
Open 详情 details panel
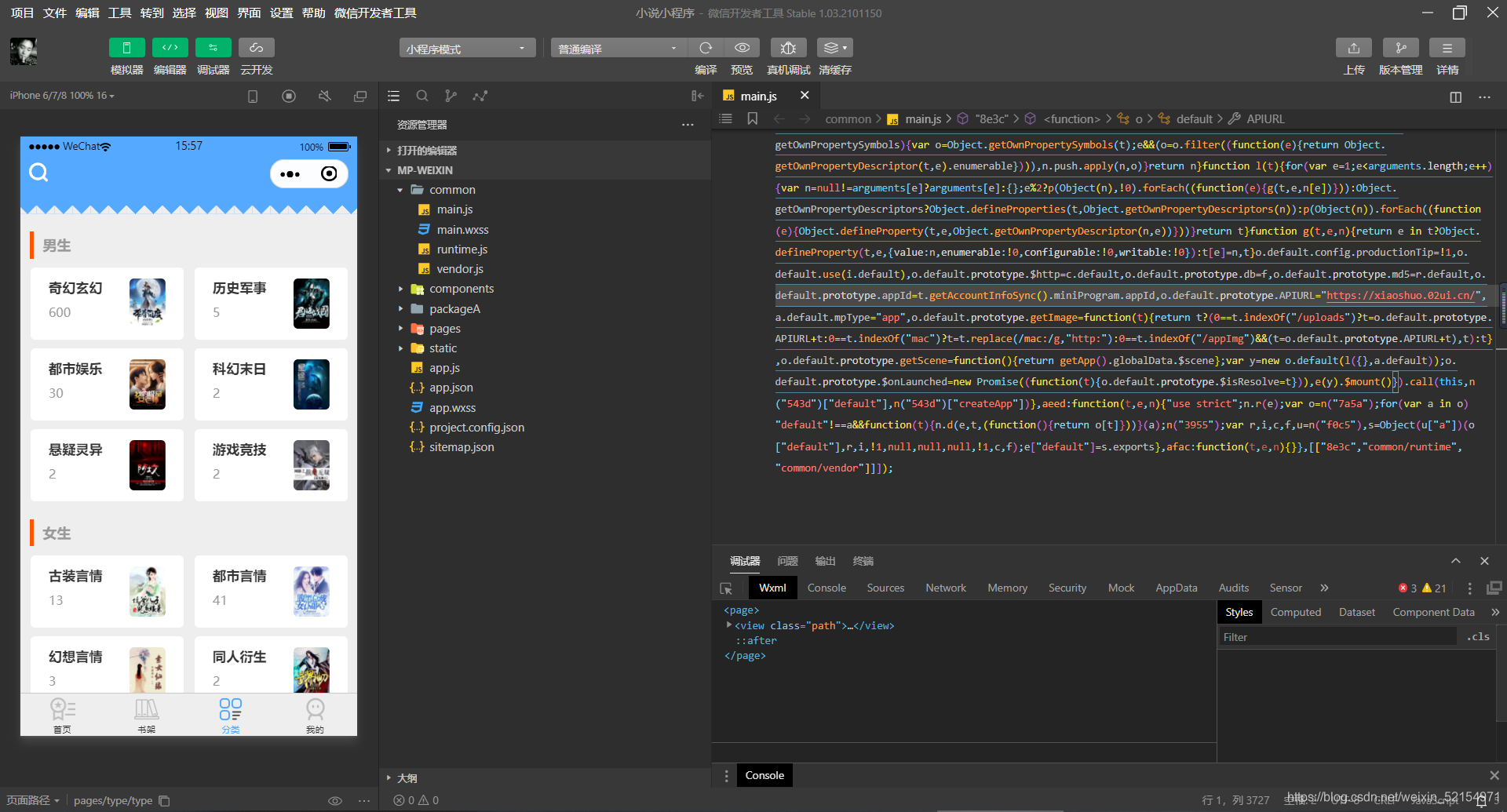(x=1447, y=48)
